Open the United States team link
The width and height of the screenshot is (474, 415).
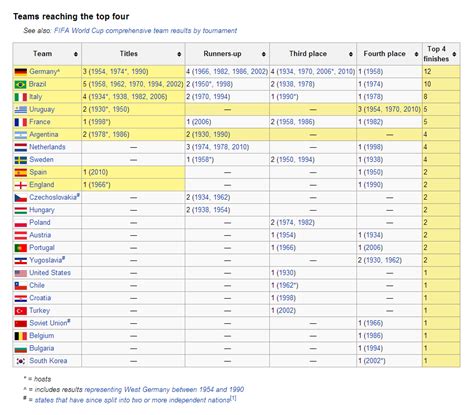tap(50, 273)
